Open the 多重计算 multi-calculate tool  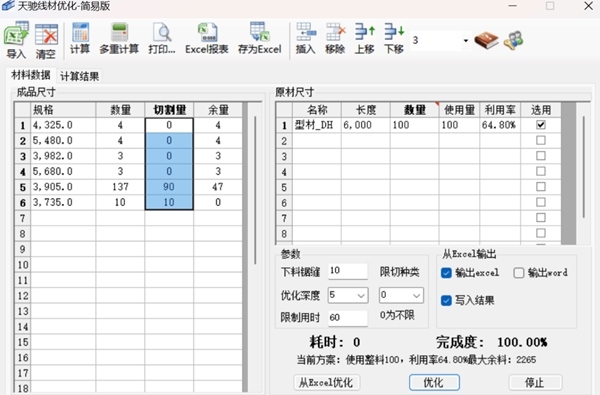click(119, 38)
